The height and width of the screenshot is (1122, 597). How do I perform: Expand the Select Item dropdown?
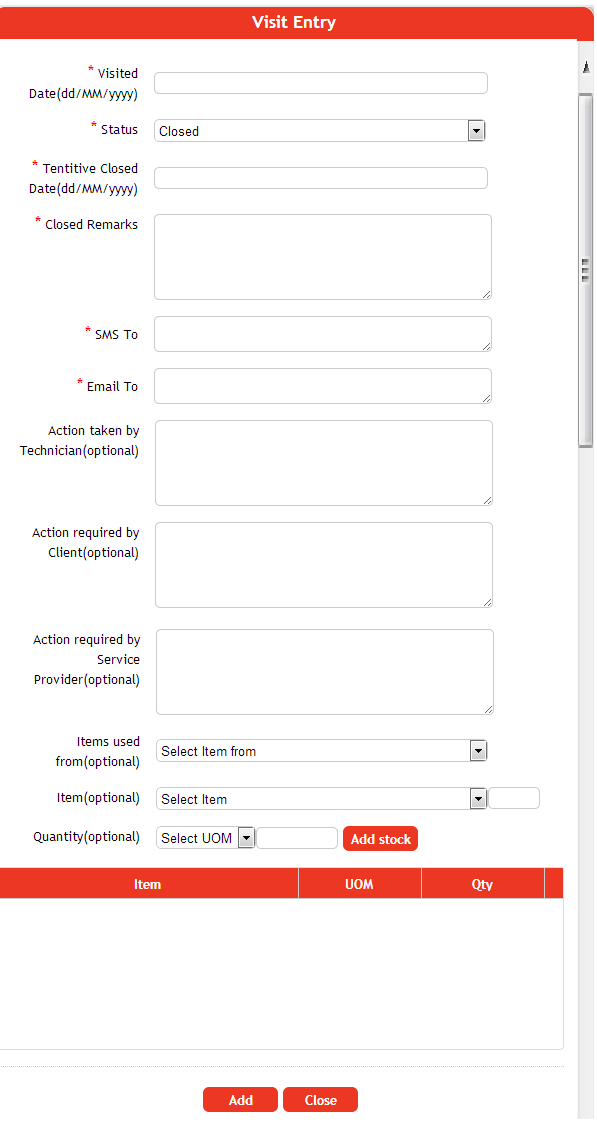[x=321, y=799]
